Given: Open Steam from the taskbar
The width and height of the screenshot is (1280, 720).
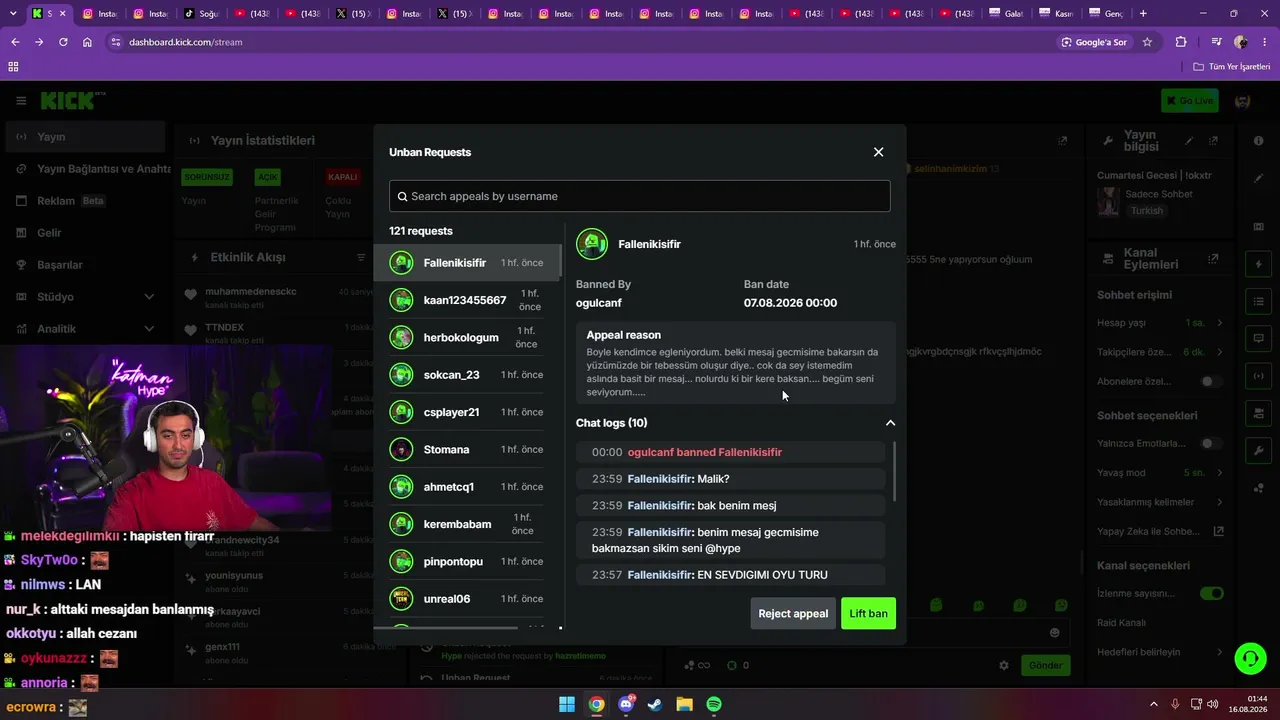Looking at the screenshot, I should (x=655, y=704).
